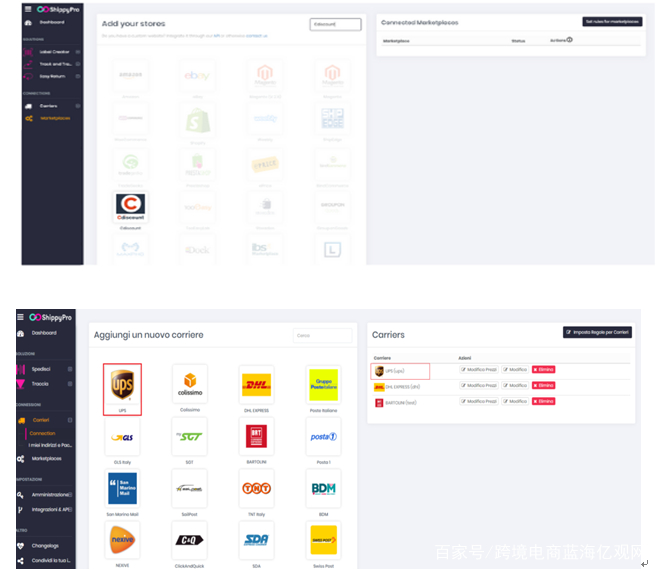Click Elimina for Bartolini row
Viewport: 657px width, 571px height.
tap(543, 401)
